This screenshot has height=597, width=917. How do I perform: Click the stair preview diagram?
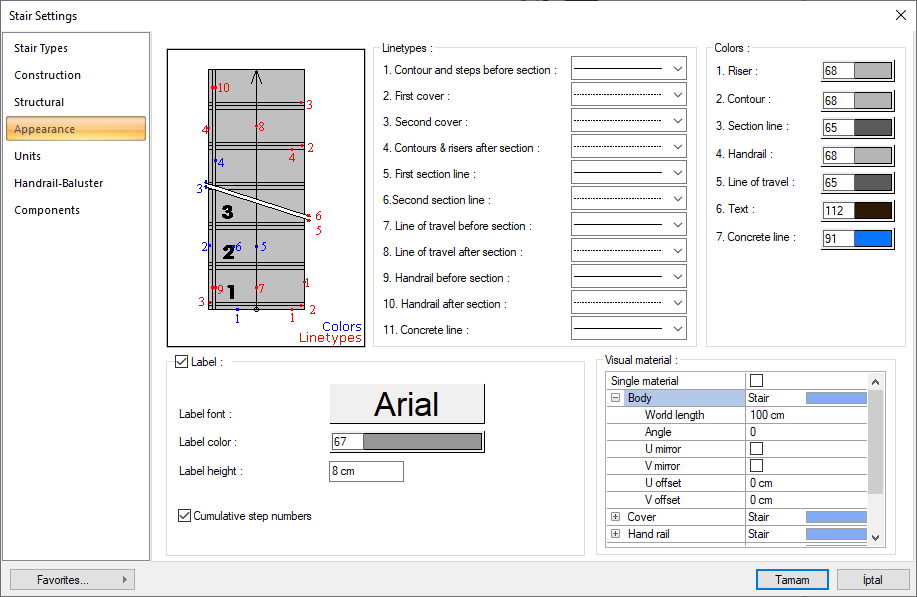(265, 197)
